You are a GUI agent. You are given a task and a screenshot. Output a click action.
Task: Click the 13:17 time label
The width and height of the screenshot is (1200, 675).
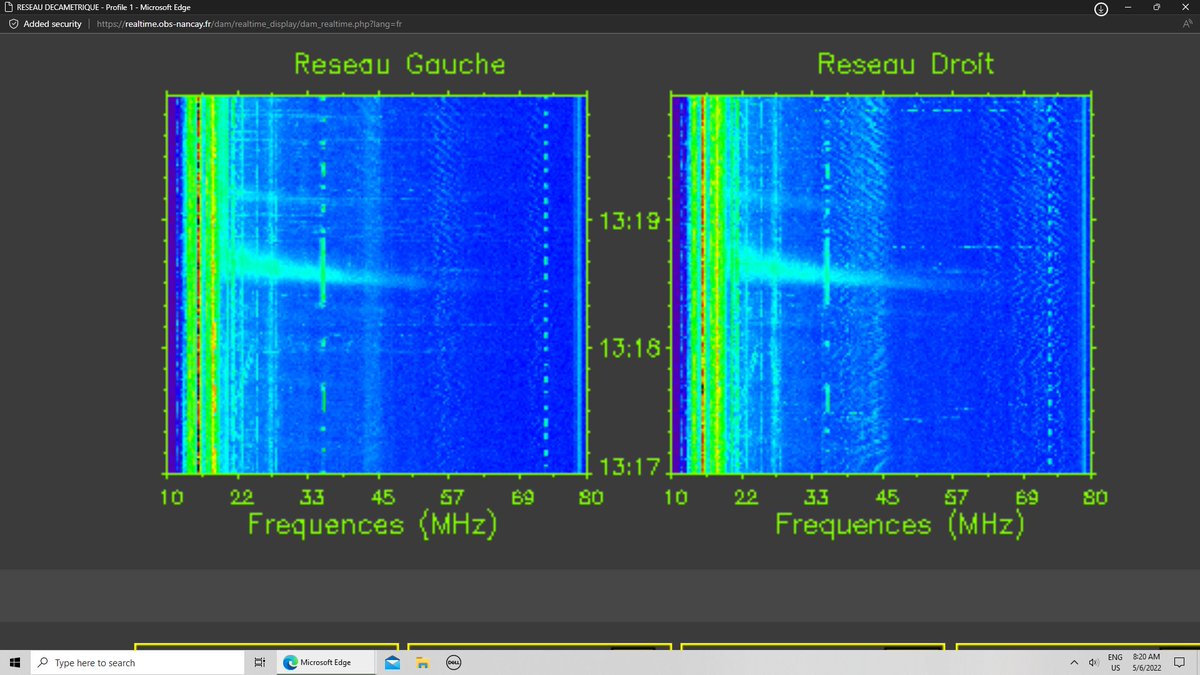(x=630, y=467)
